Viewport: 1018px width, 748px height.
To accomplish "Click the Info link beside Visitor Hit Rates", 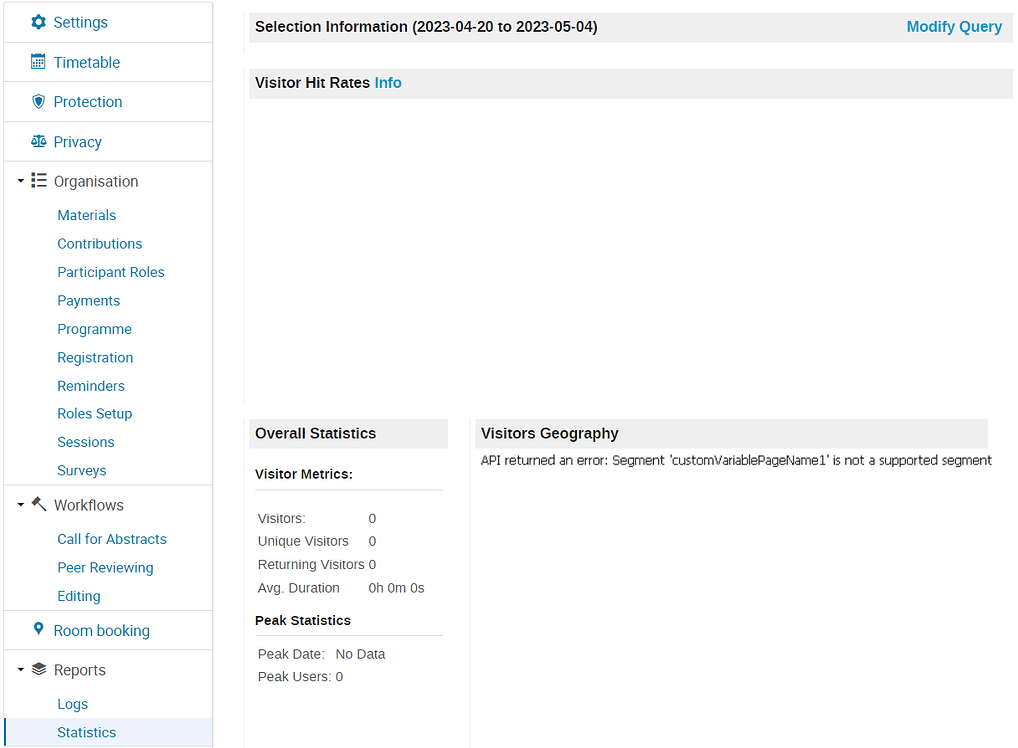I will pos(388,83).
